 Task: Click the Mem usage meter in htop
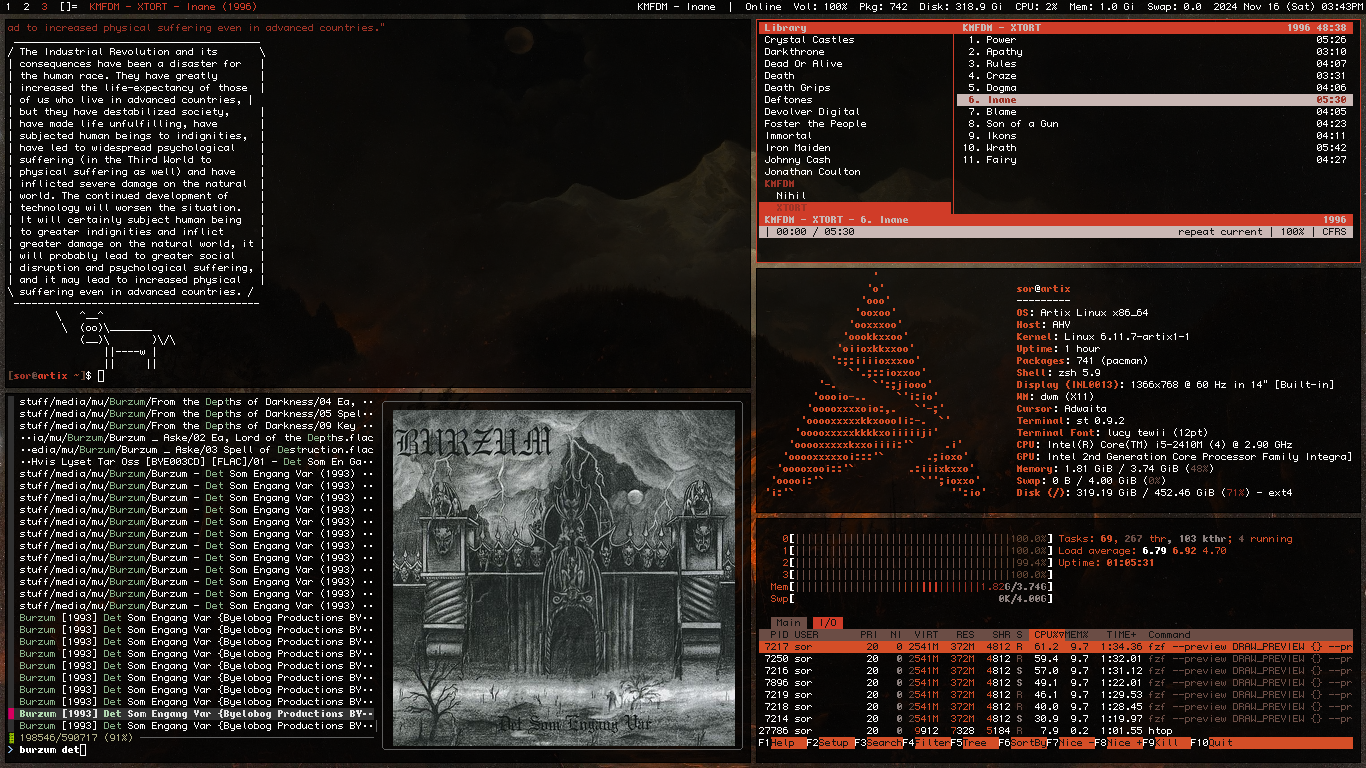pos(910,587)
